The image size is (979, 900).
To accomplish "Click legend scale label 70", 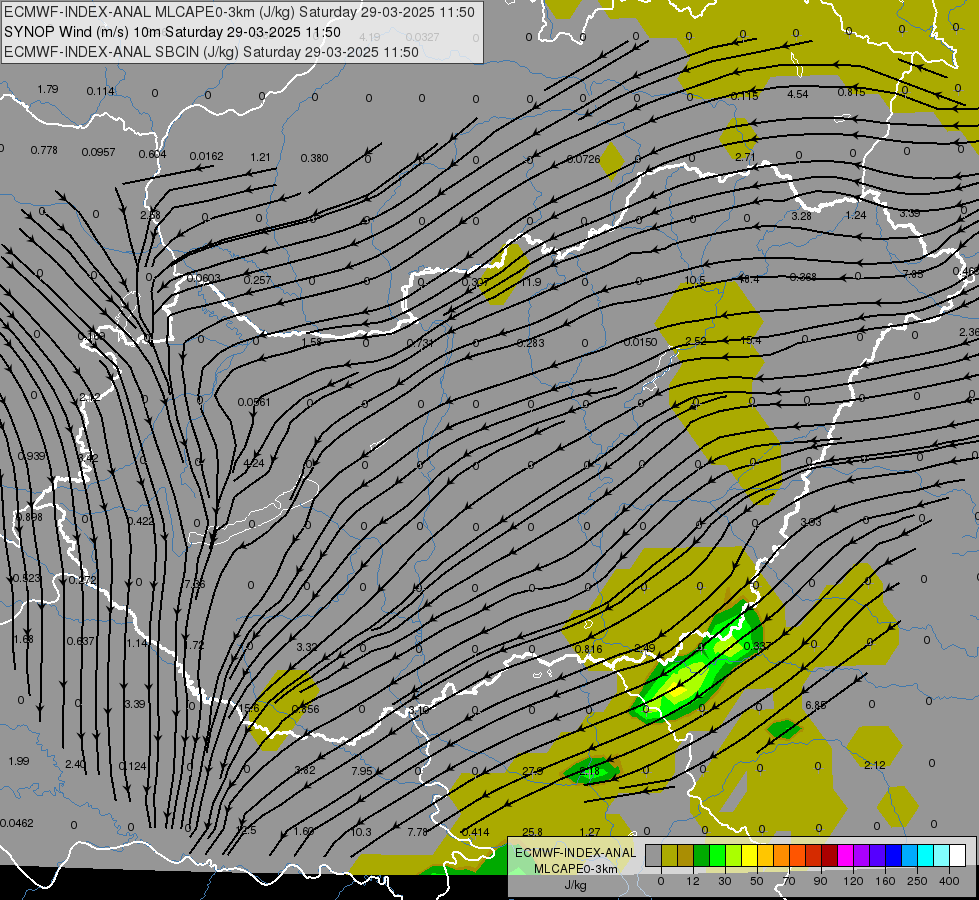I will pyautogui.click(x=789, y=881).
